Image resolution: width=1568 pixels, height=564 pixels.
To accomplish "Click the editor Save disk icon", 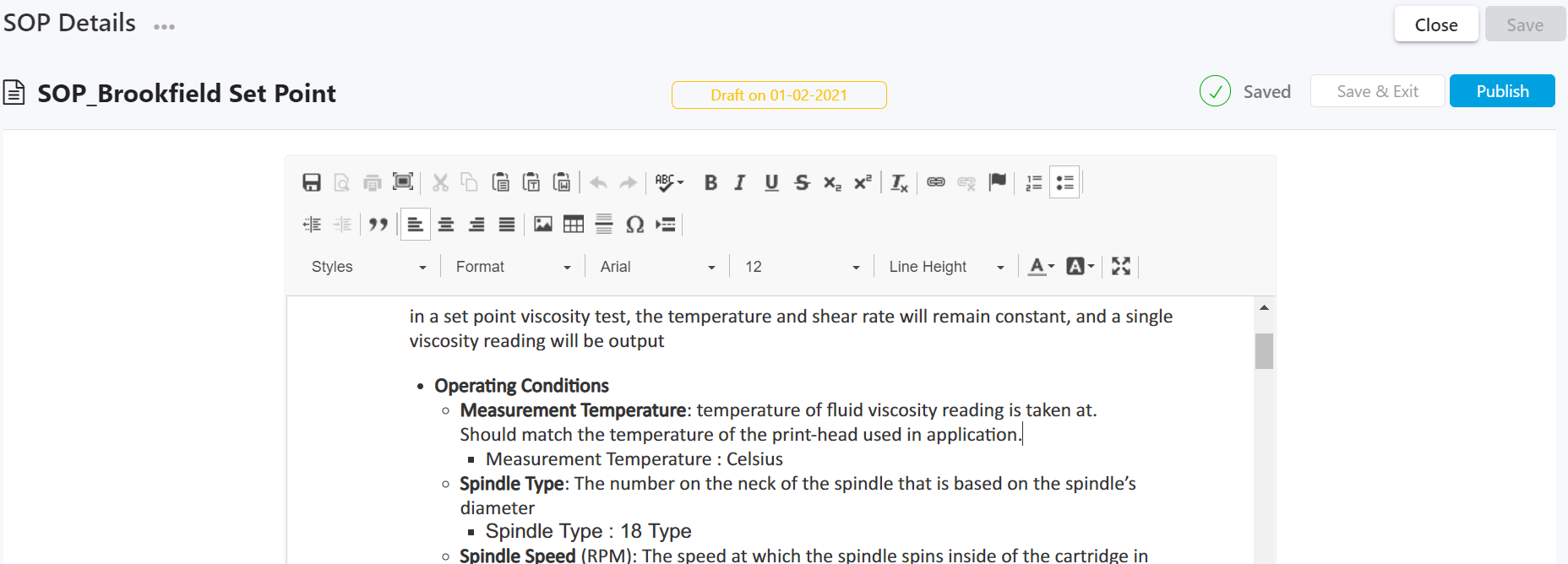I will click(312, 182).
